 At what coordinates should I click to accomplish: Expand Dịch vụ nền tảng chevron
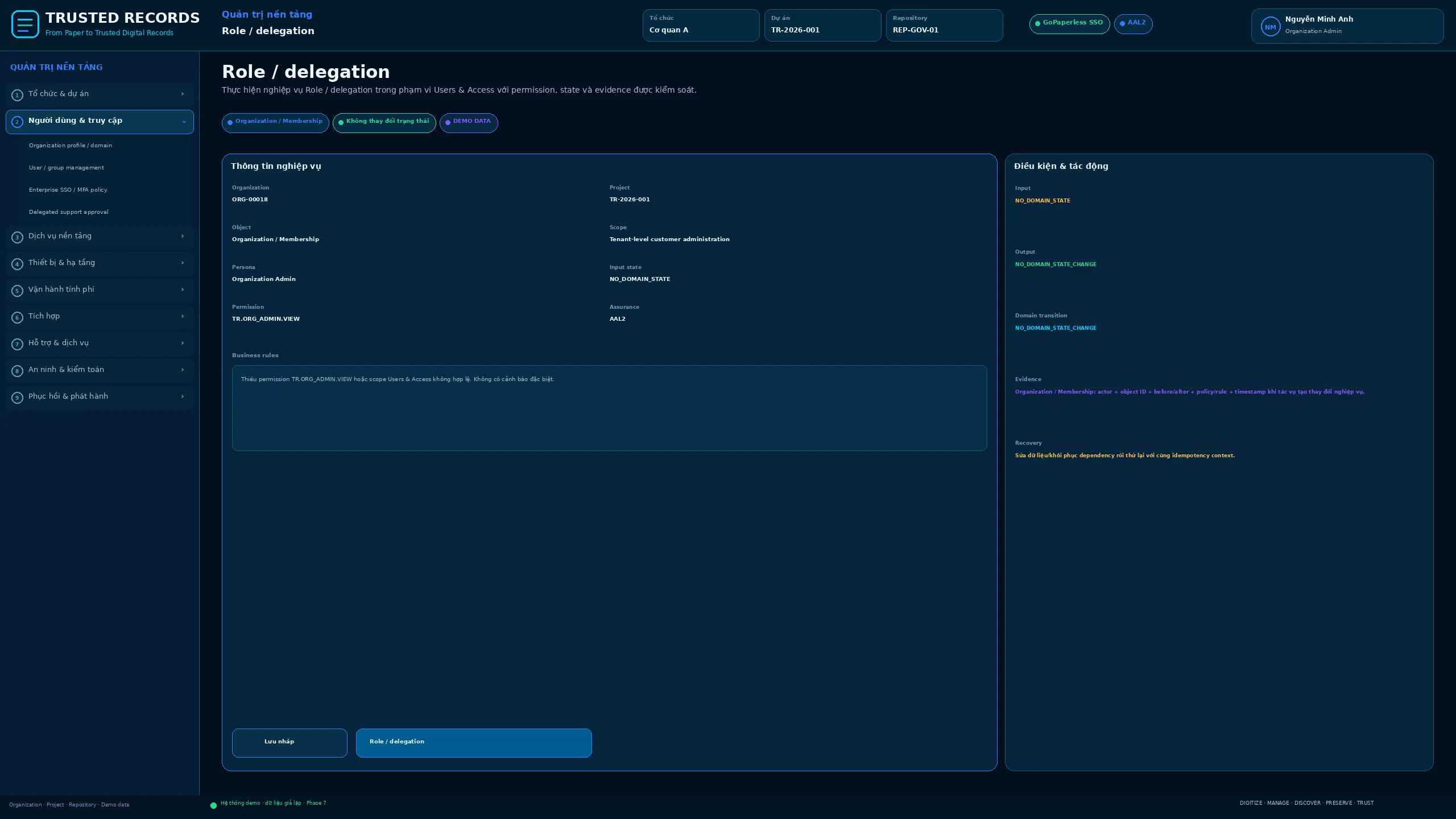click(183, 236)
